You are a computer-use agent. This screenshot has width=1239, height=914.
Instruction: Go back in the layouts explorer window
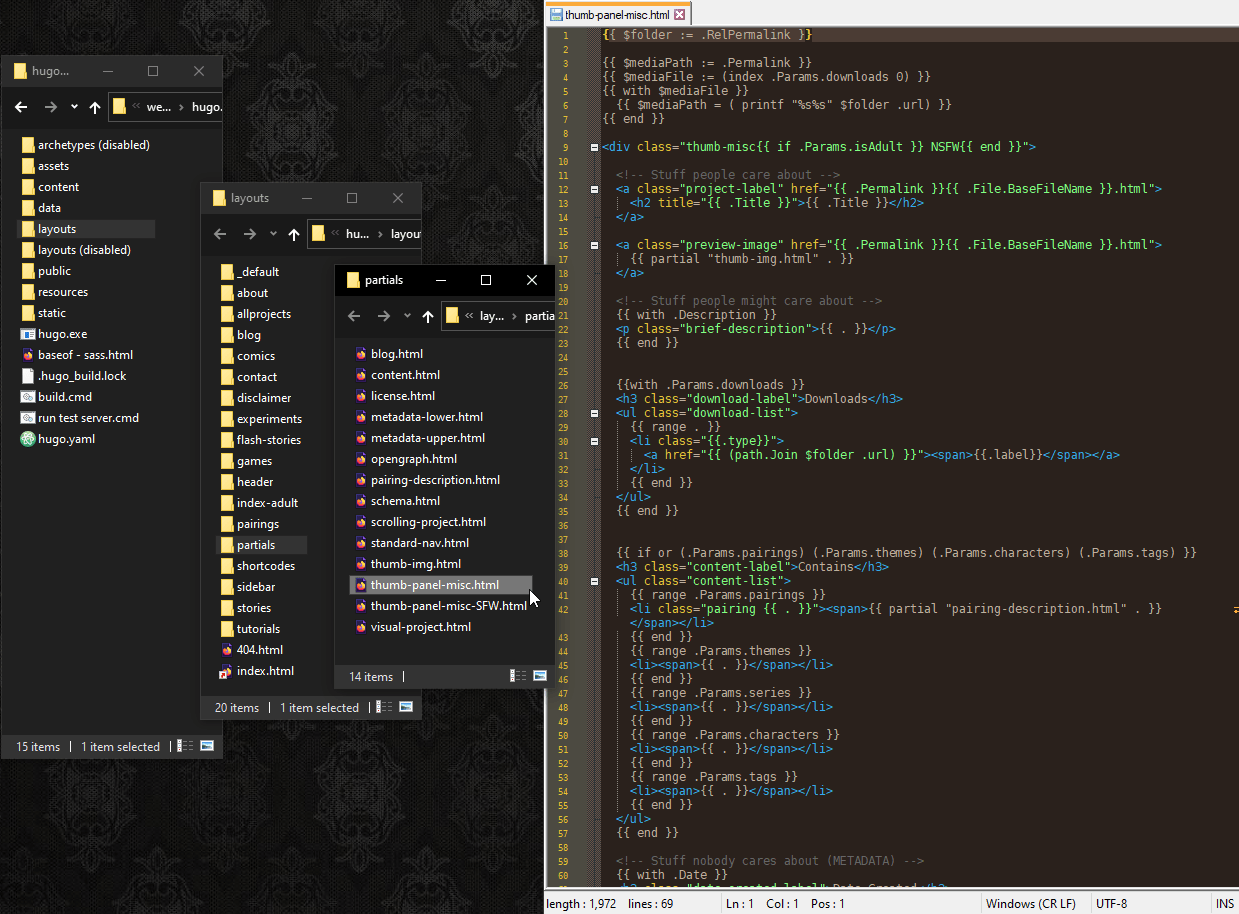(x=221, y=234)
